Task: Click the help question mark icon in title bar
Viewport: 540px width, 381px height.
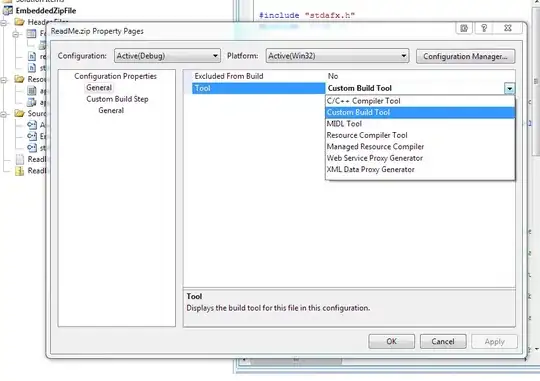Action: click(x=484, y=28)
